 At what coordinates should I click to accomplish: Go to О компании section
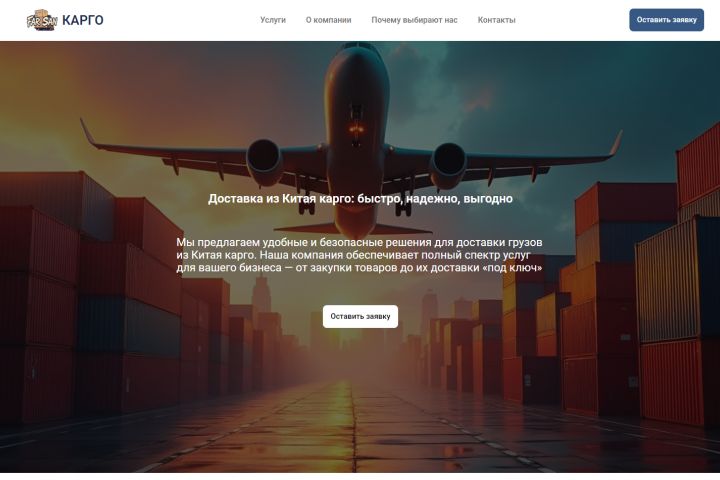pos(328,20)
